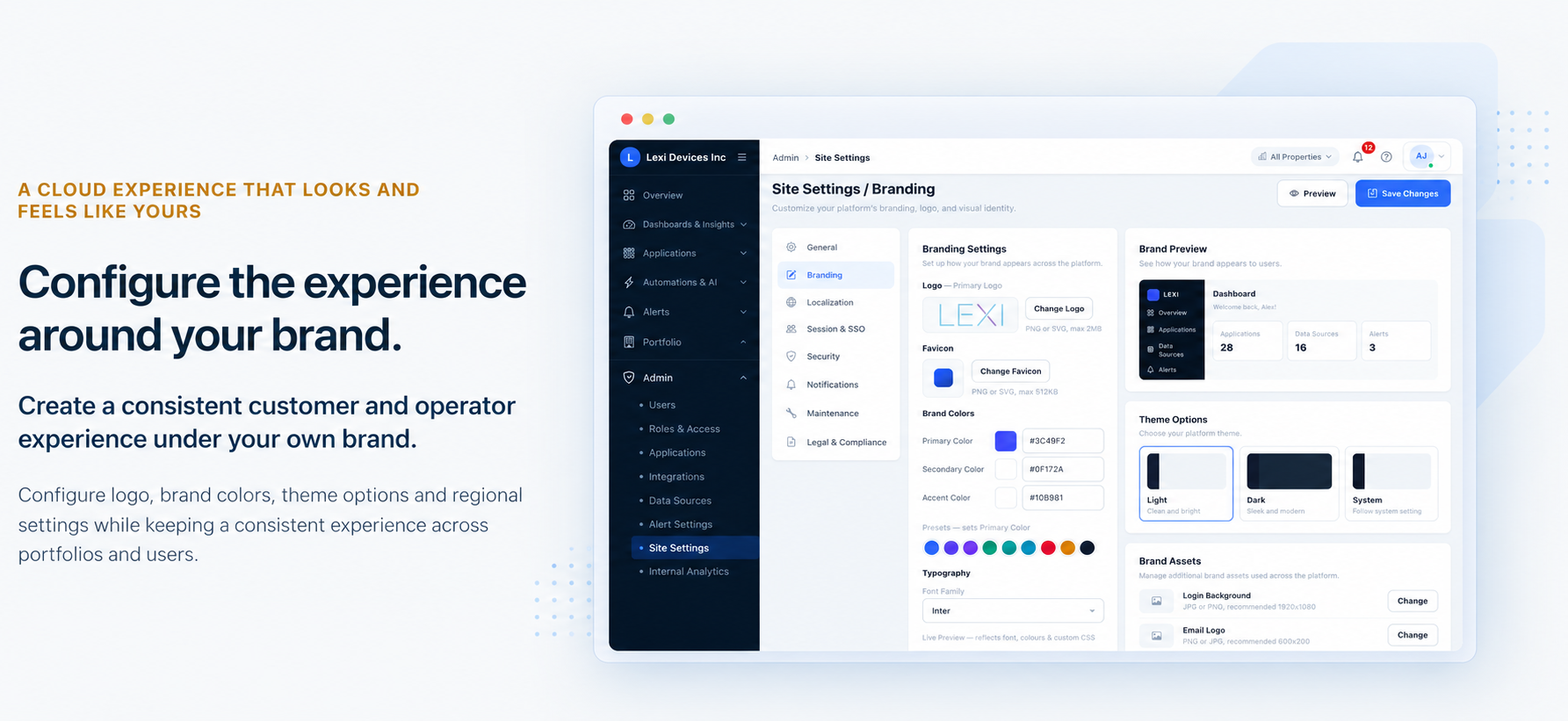The width and height of the screenshot is (1568, 721).
Task: Click the hamburger menu beside Lexi Devices Inc
Action: pos(742,157)
